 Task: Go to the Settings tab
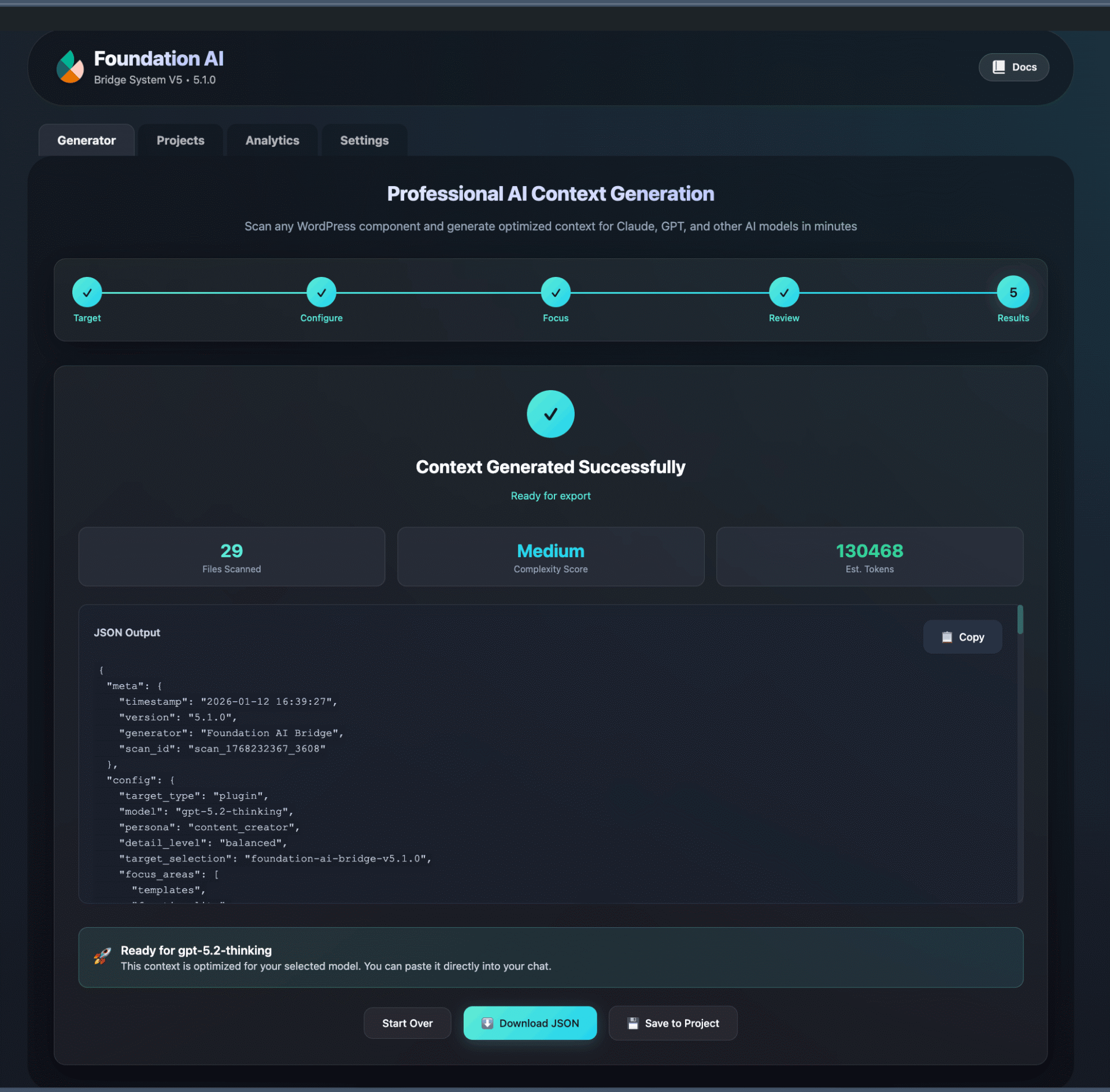pyautogui.click(x=364, y=140)
